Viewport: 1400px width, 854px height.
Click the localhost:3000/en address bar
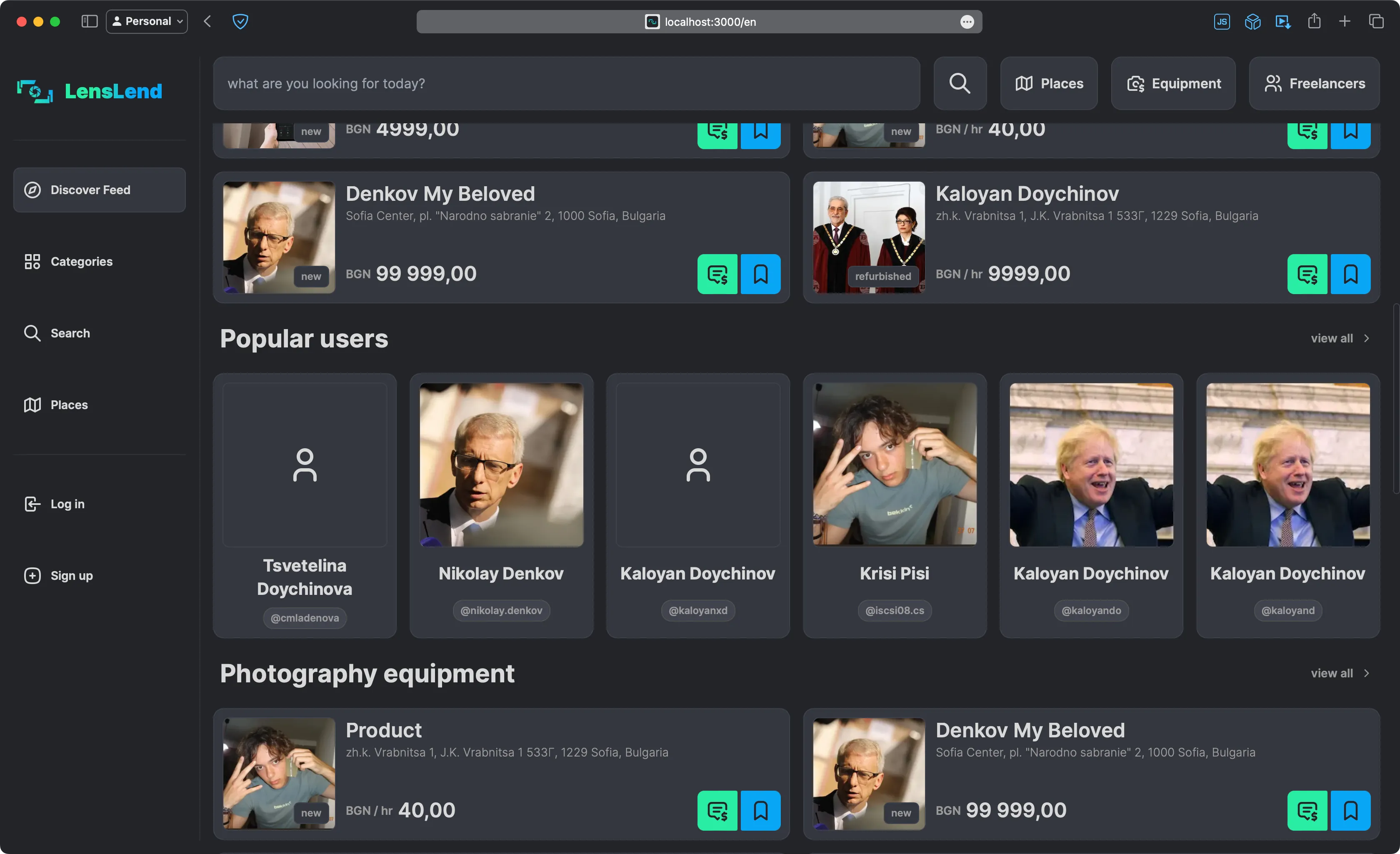coord(699,22)
